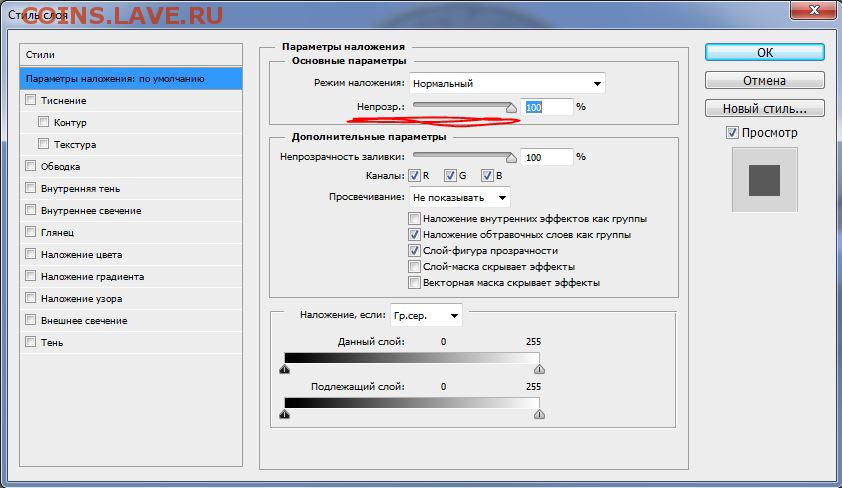Screen dimensions: 842x488
Task: Click the Непрозр. percentage input field
Action: pyautogui.click(x=547, y=107)
